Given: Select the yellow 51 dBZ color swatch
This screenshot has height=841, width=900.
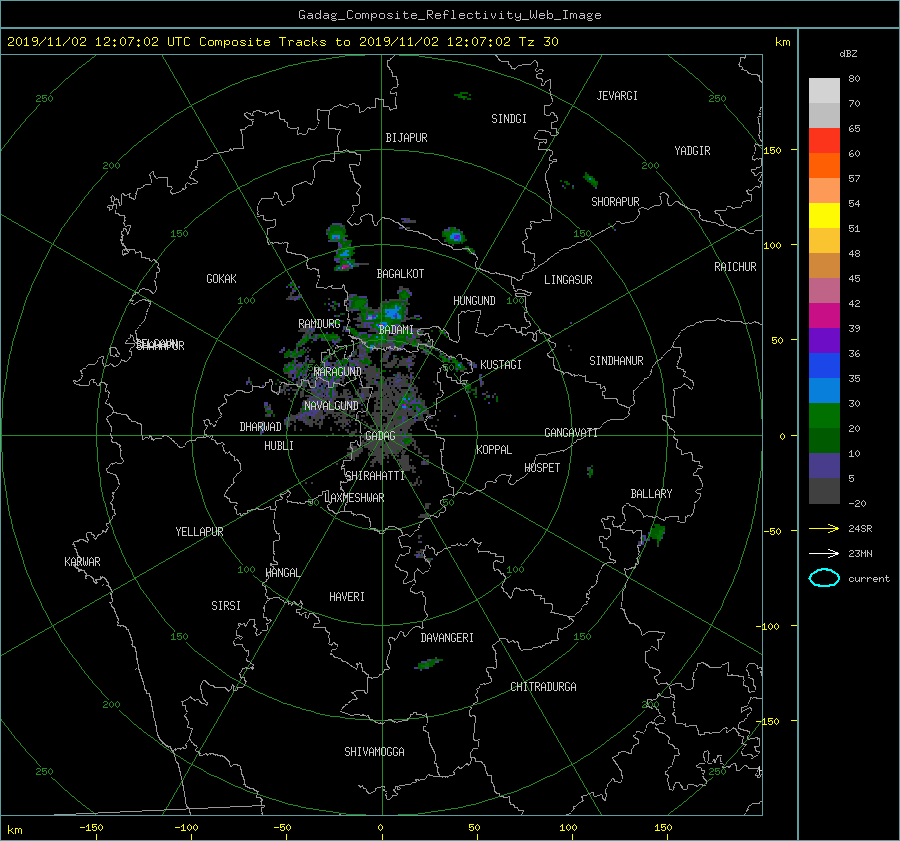Looking at the screenshot, I should 824,215.
